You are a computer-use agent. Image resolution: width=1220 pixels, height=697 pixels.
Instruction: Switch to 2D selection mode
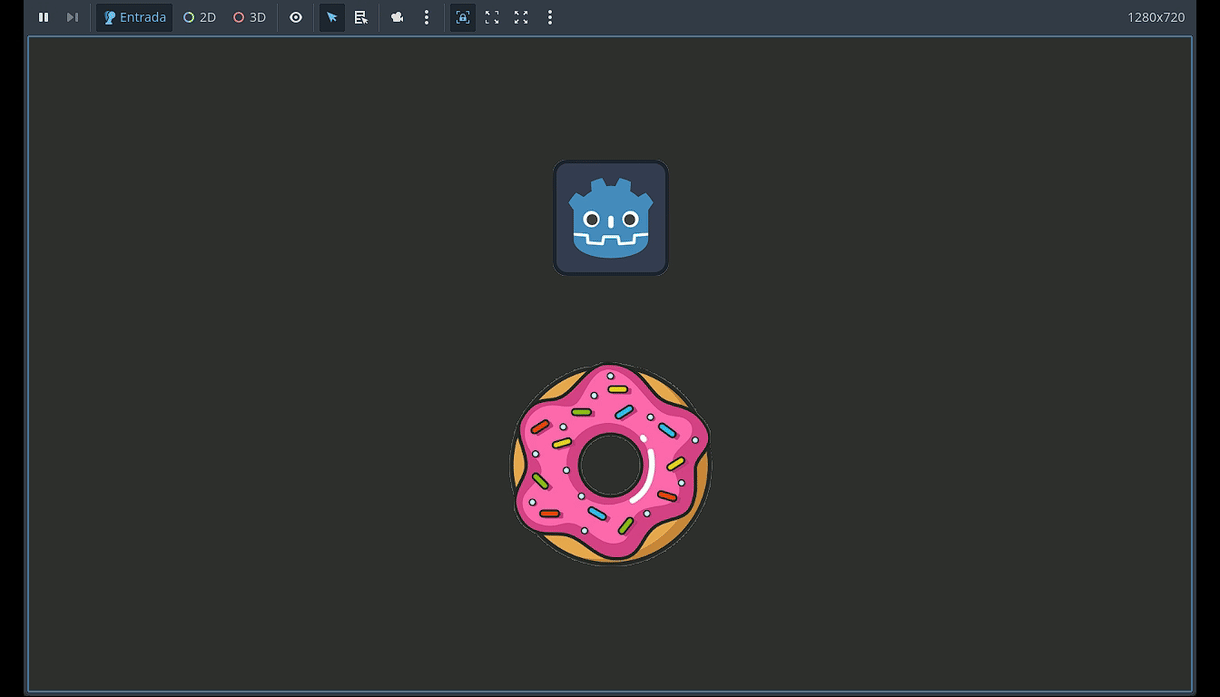coord(200,17)
